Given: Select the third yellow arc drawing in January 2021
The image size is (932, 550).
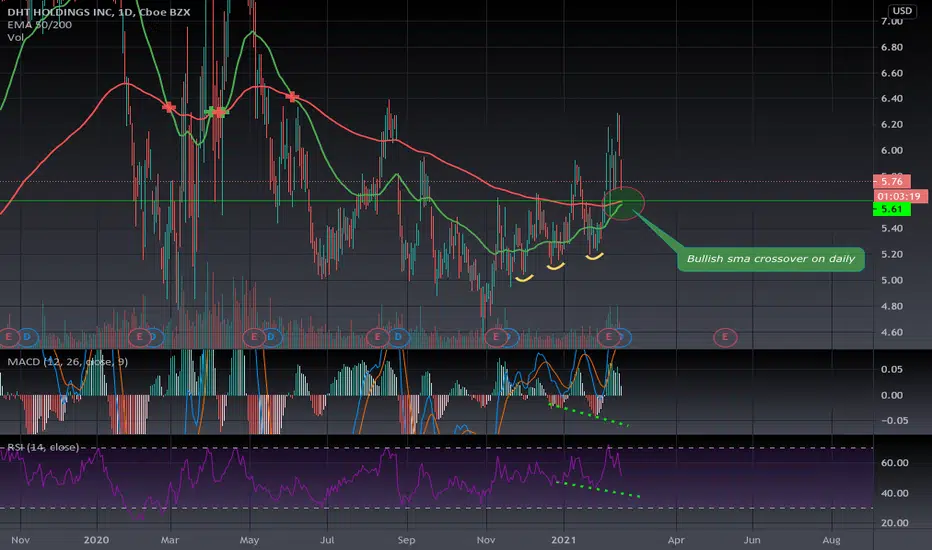Looking at the screenshot, I should (595, 256).
